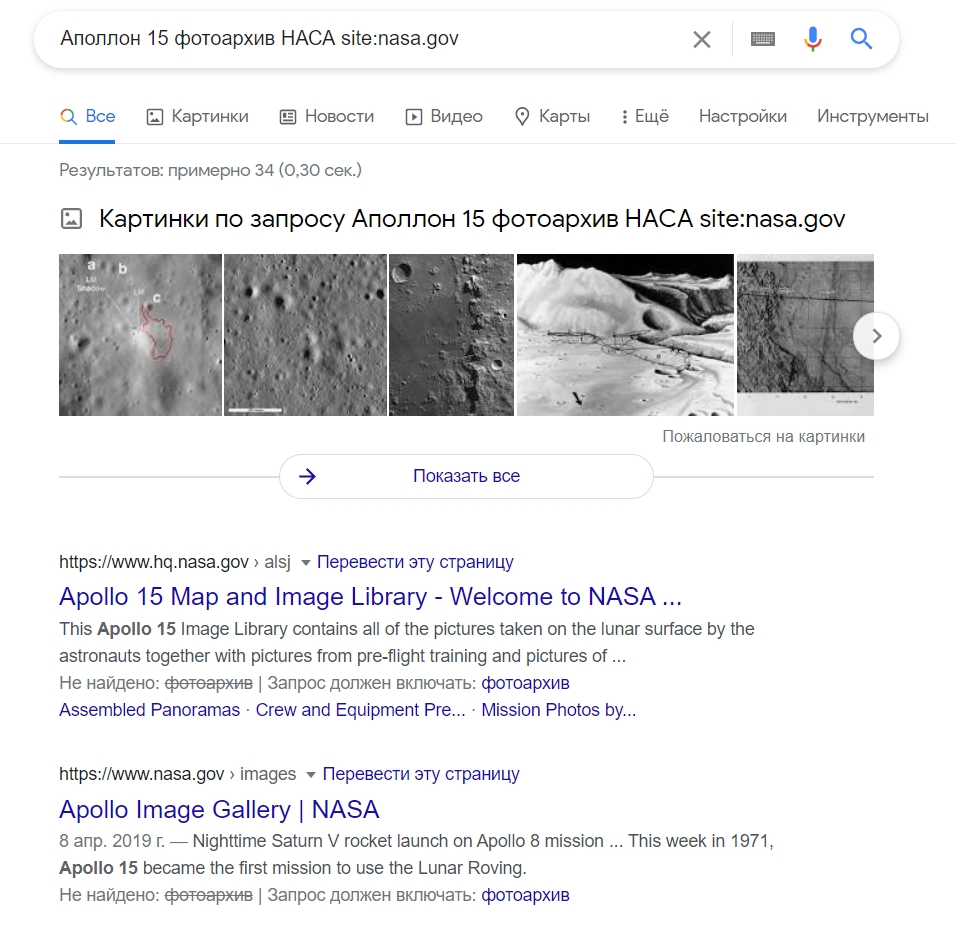The width and height of the screenshot is (956, 949).
Task: Open Apollo 15 Map and Image Library result
Action: pyautogui.click(x=370, y=597)
